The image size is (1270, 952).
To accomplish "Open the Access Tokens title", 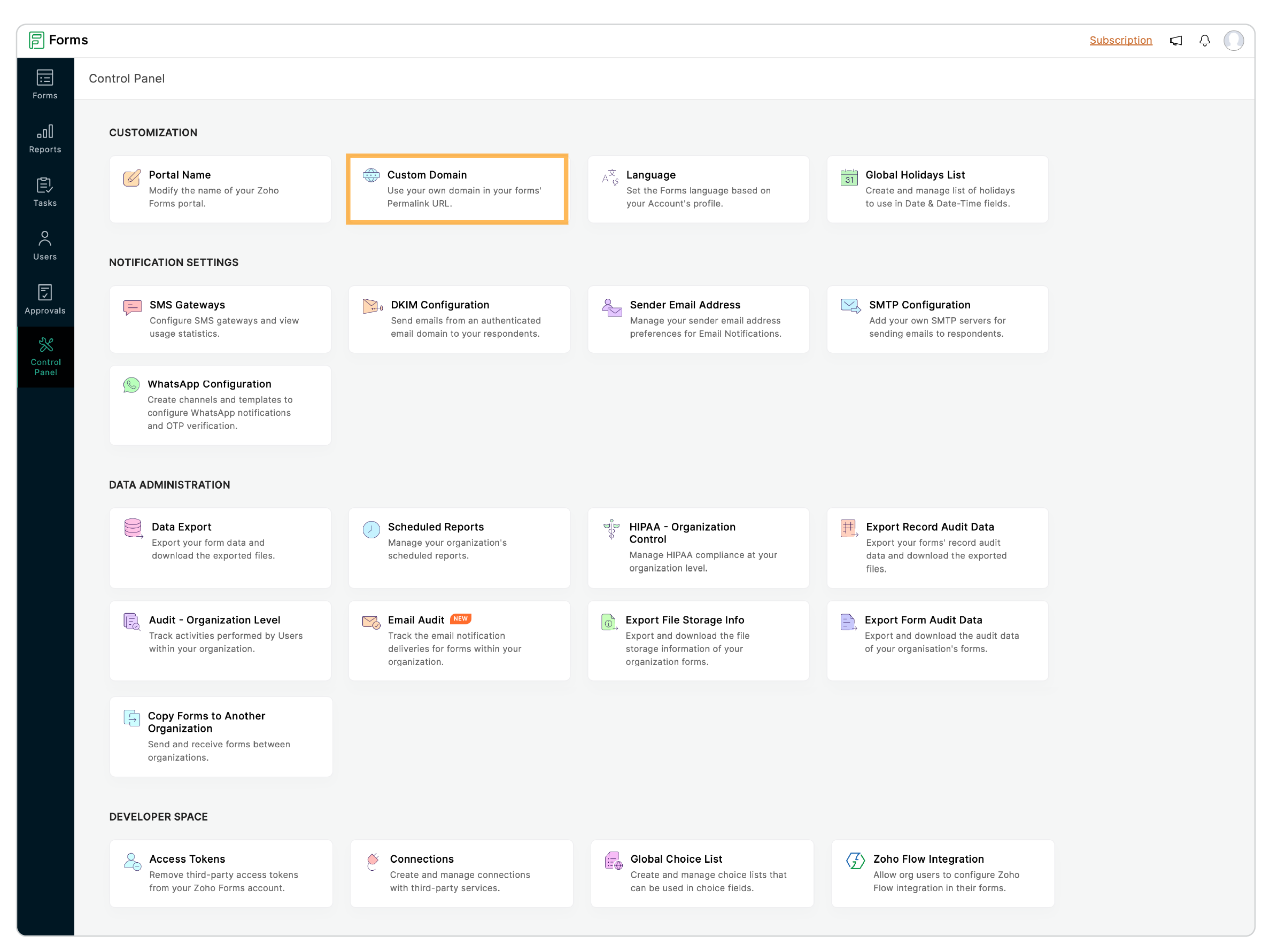I will point(187,858).
